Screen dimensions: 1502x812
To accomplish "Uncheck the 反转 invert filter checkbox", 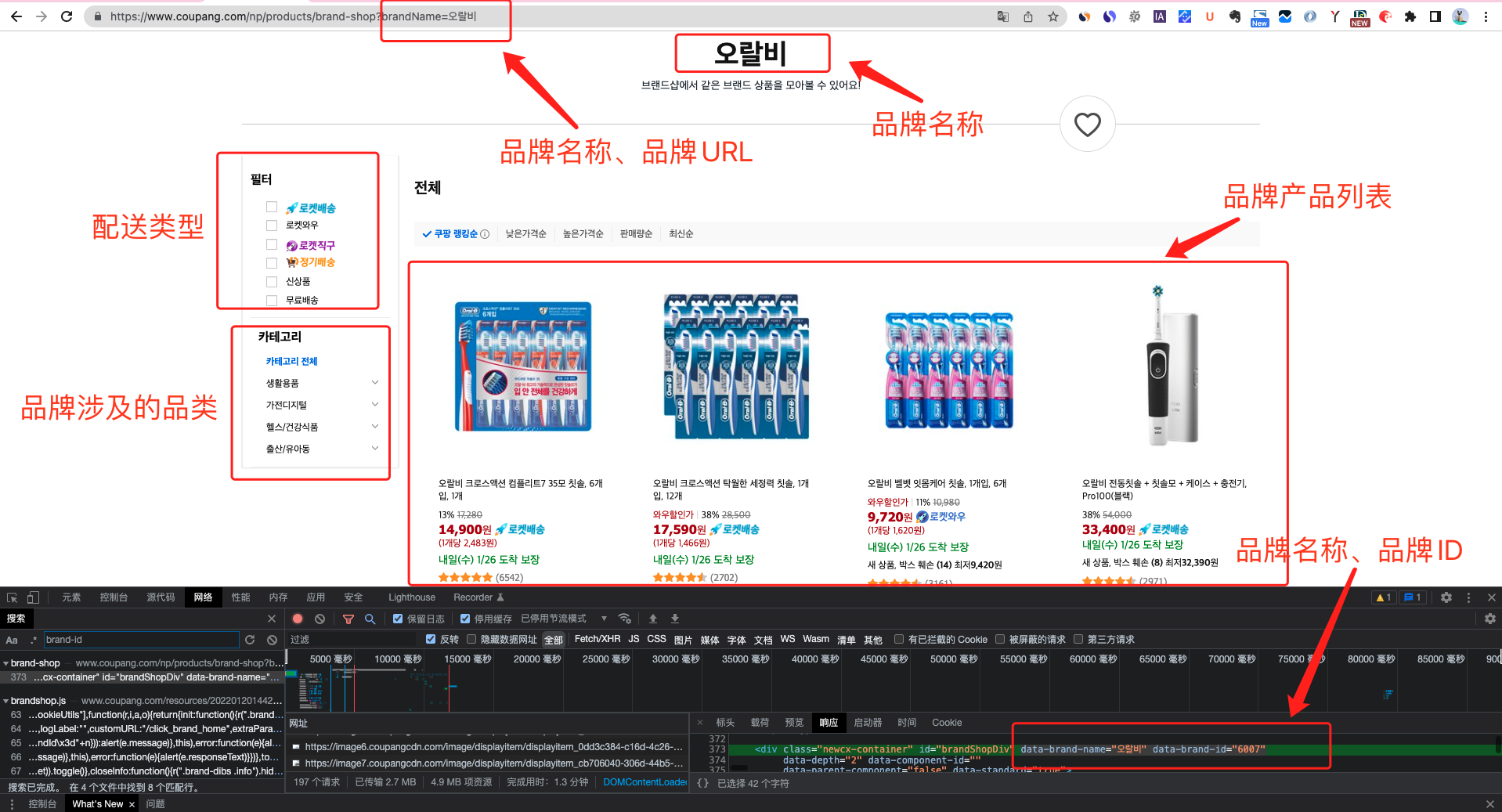I will (431, 640).
